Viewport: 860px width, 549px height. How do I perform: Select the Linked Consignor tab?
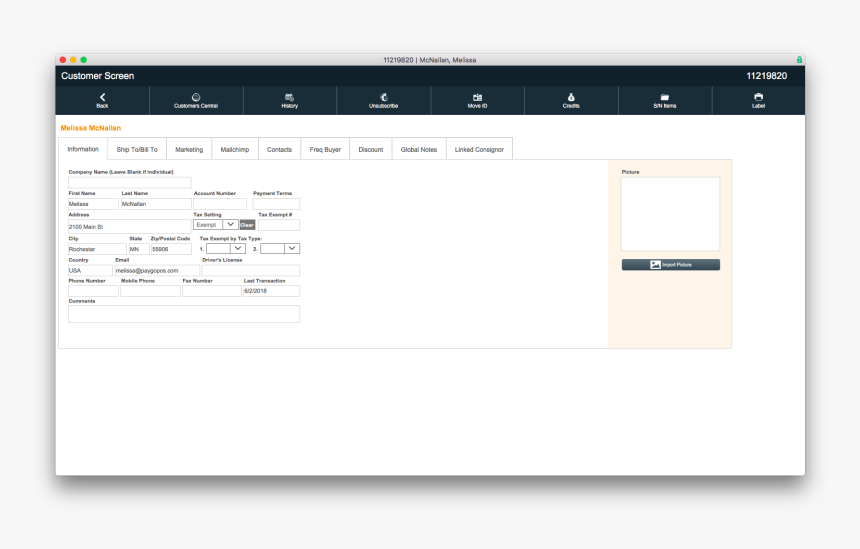[479, 150]
